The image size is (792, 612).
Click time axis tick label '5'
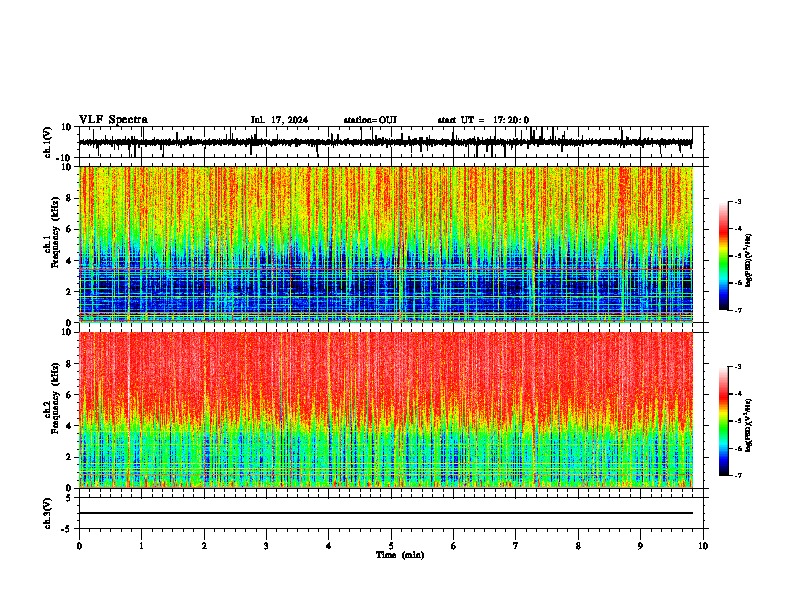point(391,546)
